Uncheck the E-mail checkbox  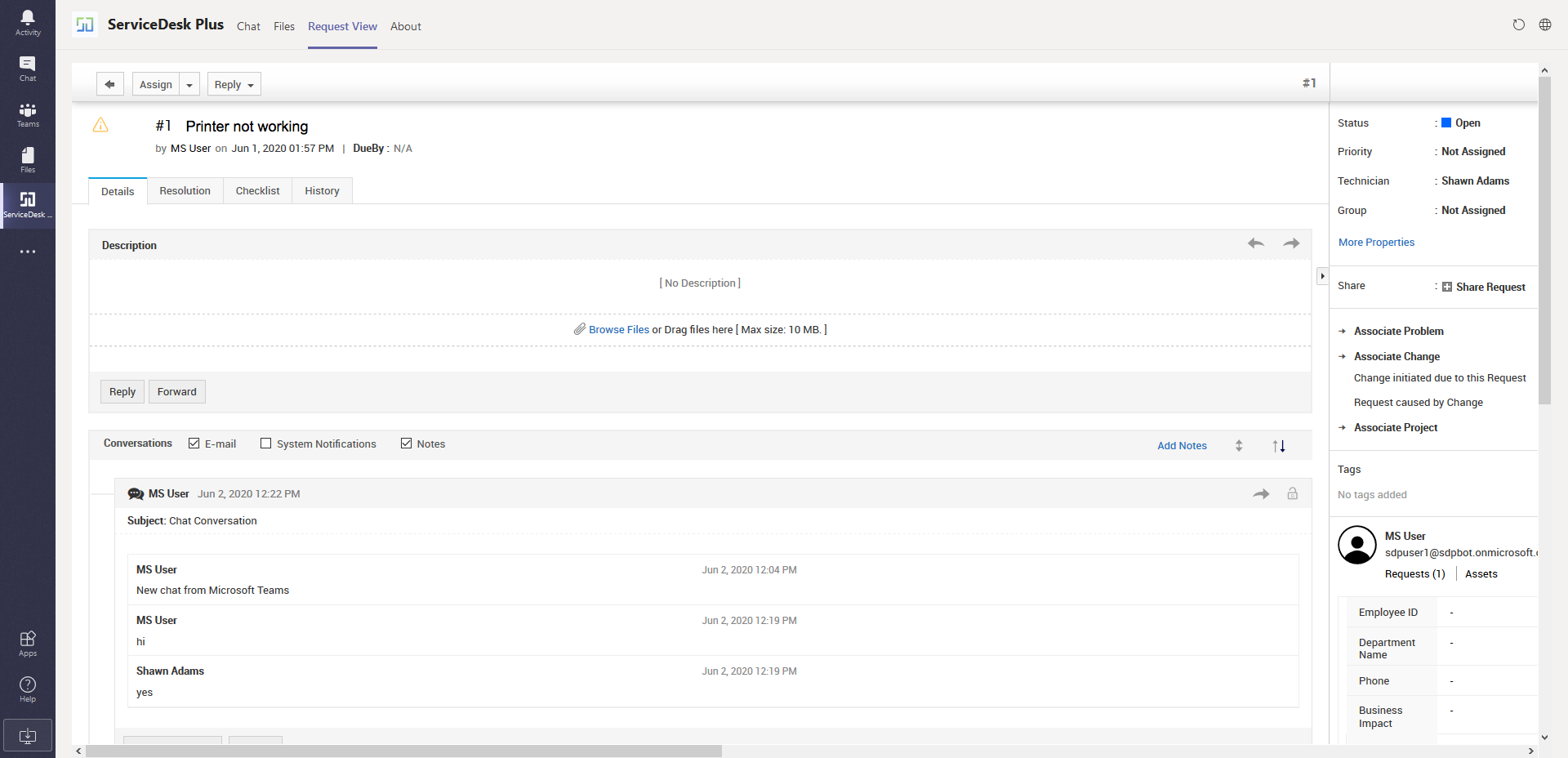pos(194,444)
